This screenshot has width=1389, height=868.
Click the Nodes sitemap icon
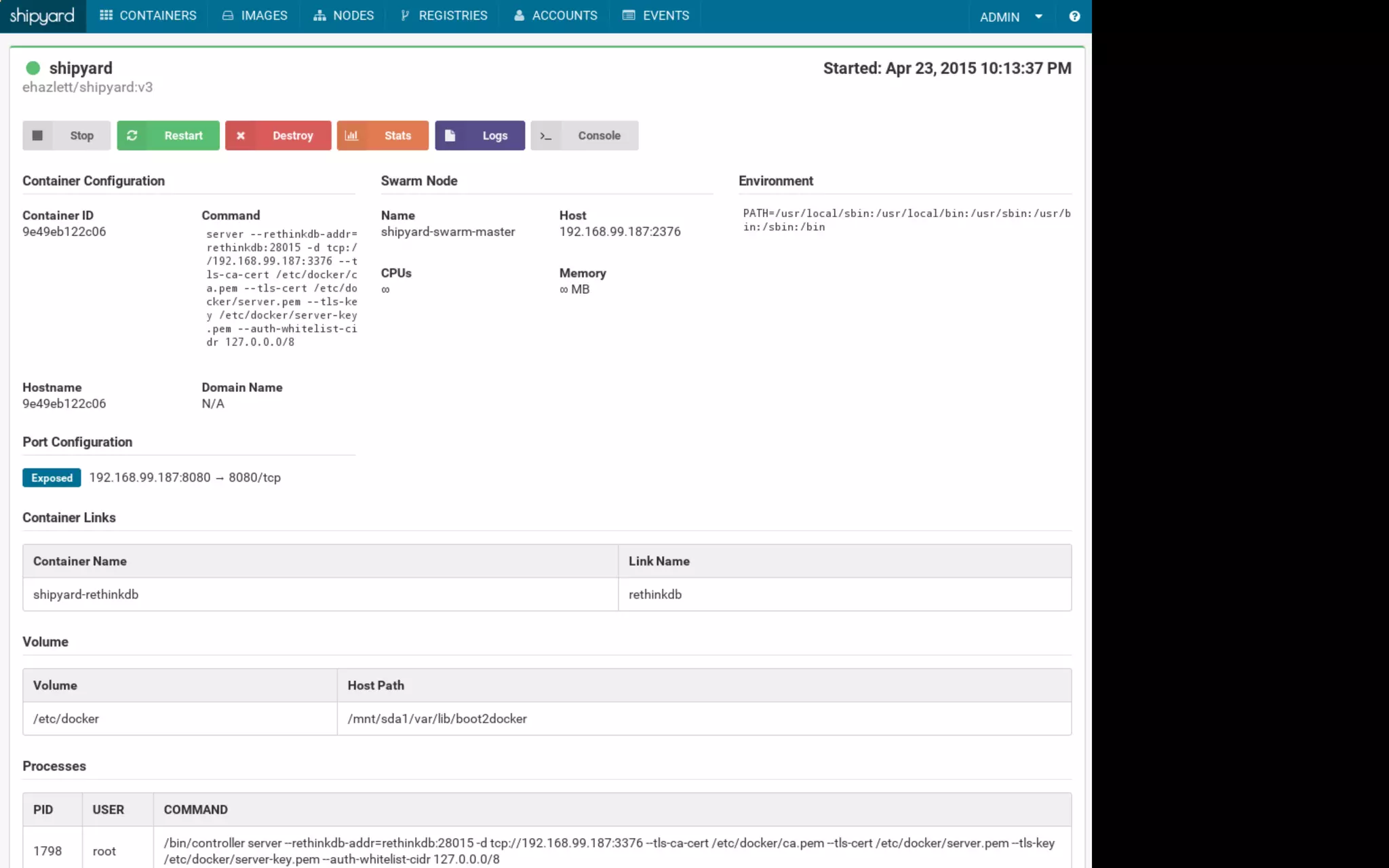(319, 15)
